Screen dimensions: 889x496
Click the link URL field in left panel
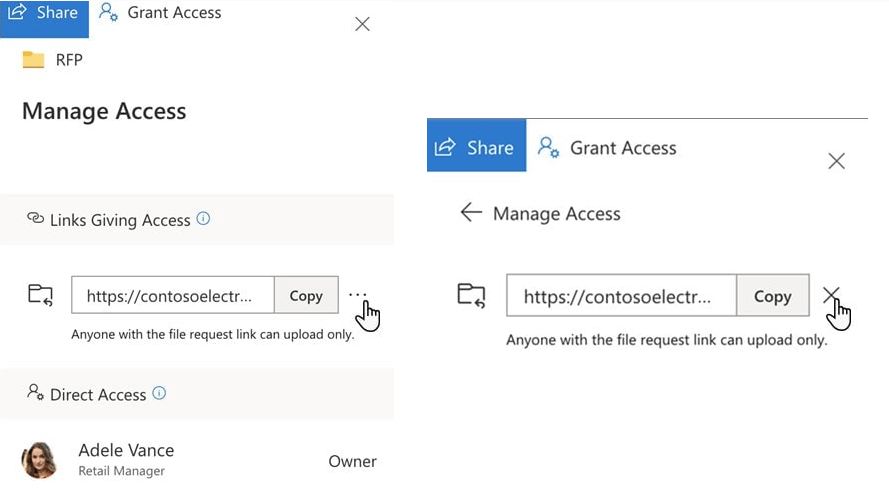(x=173, y=296)
